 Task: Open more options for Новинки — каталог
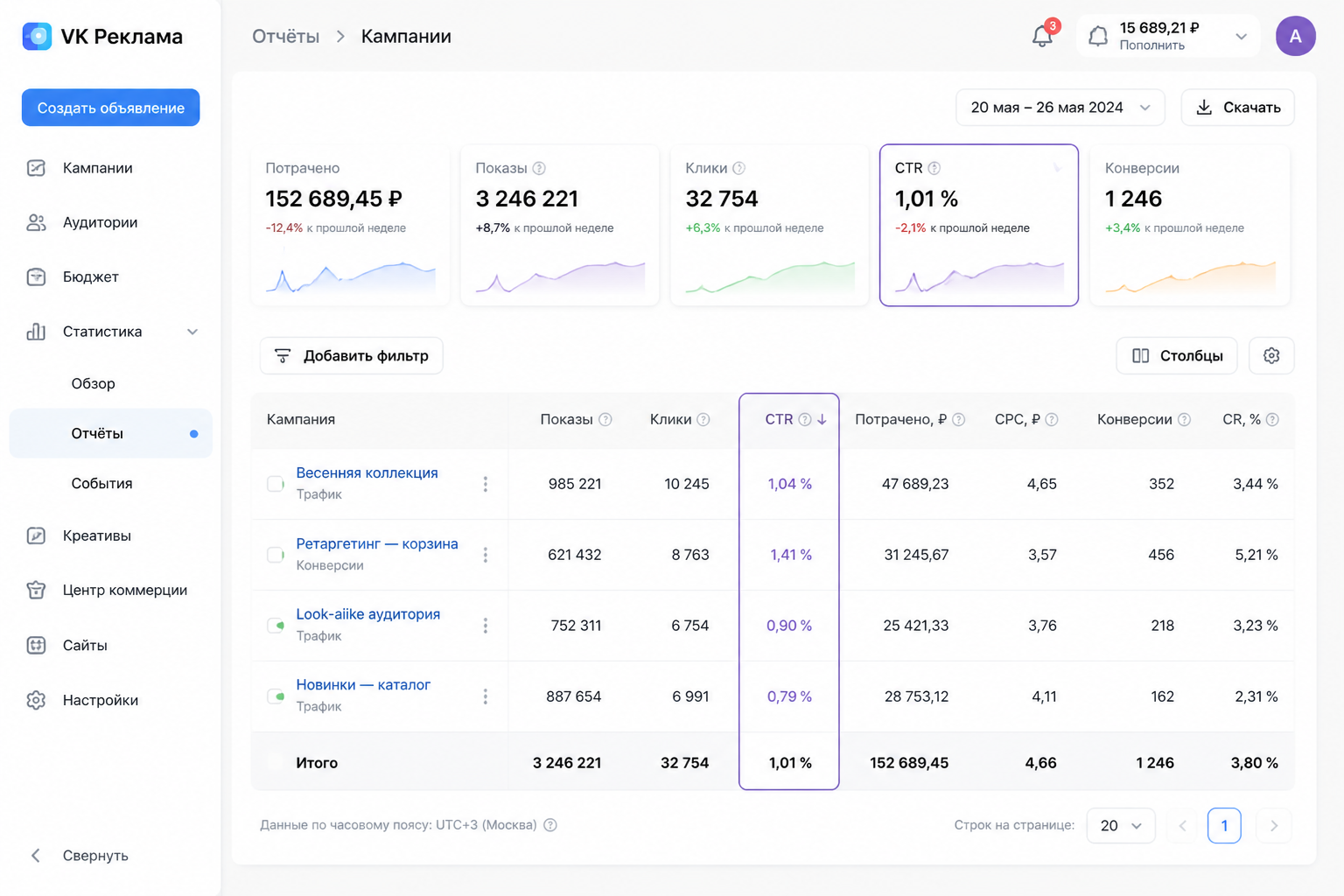(x=486, y=696)
